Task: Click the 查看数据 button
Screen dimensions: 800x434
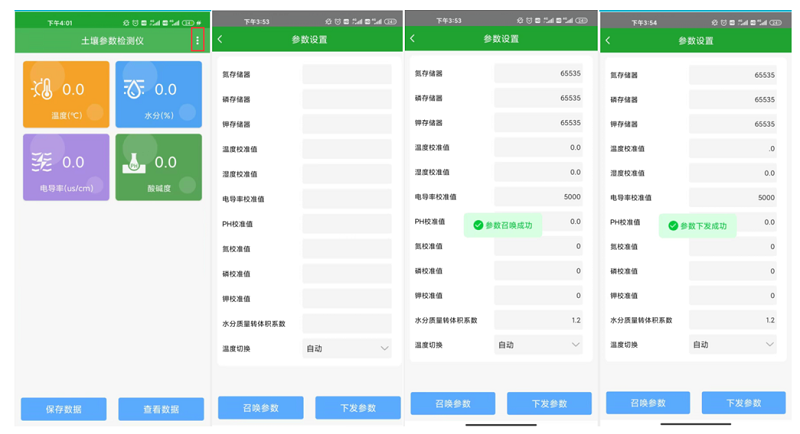Action: 161,409
